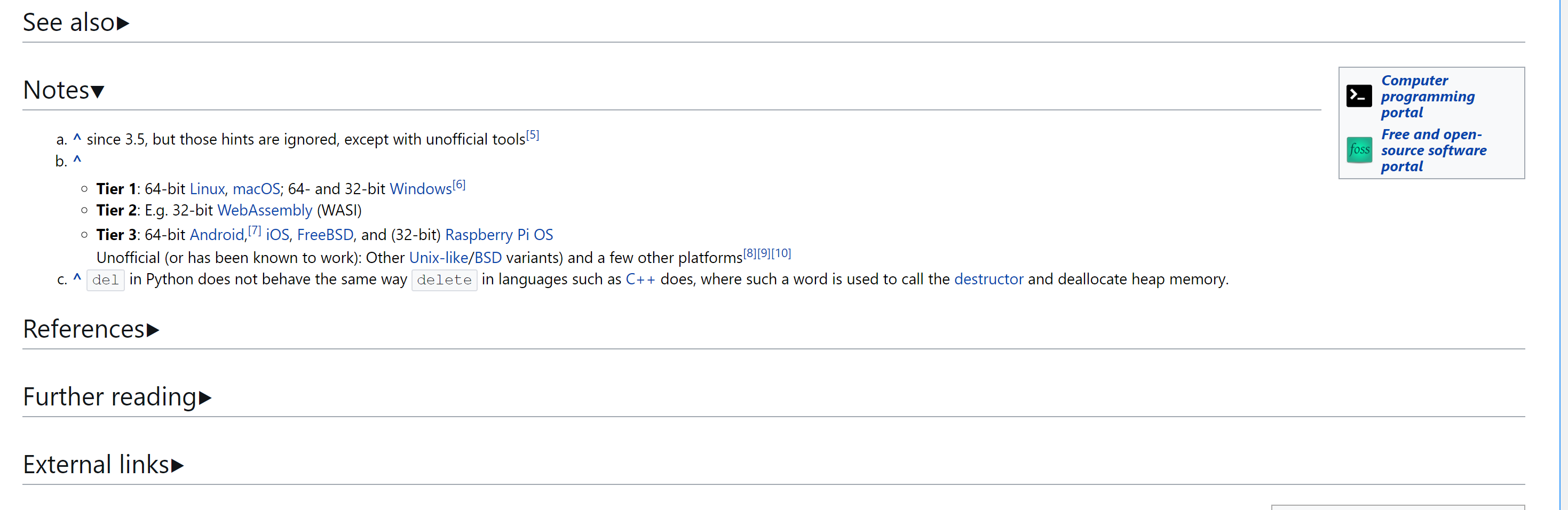Click the Computer programming portal terminal icon

[x=1359, y=96]
